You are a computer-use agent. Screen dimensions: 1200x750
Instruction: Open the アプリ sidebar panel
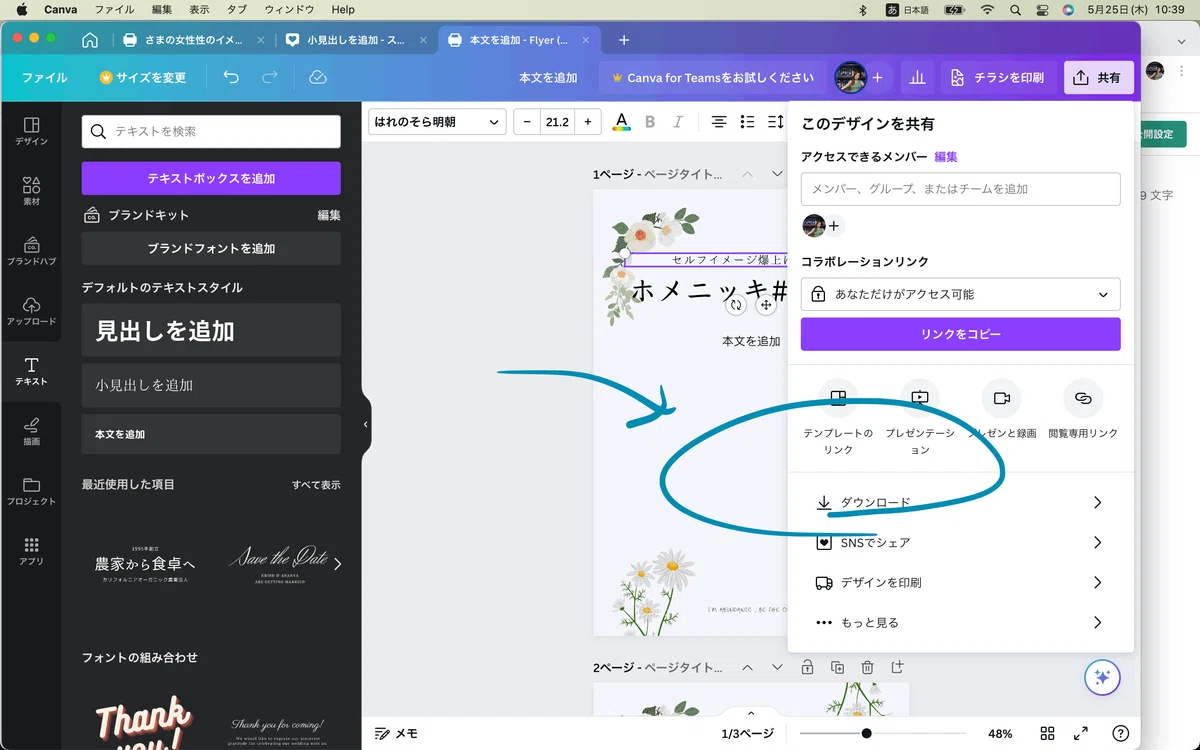[31, 551]
